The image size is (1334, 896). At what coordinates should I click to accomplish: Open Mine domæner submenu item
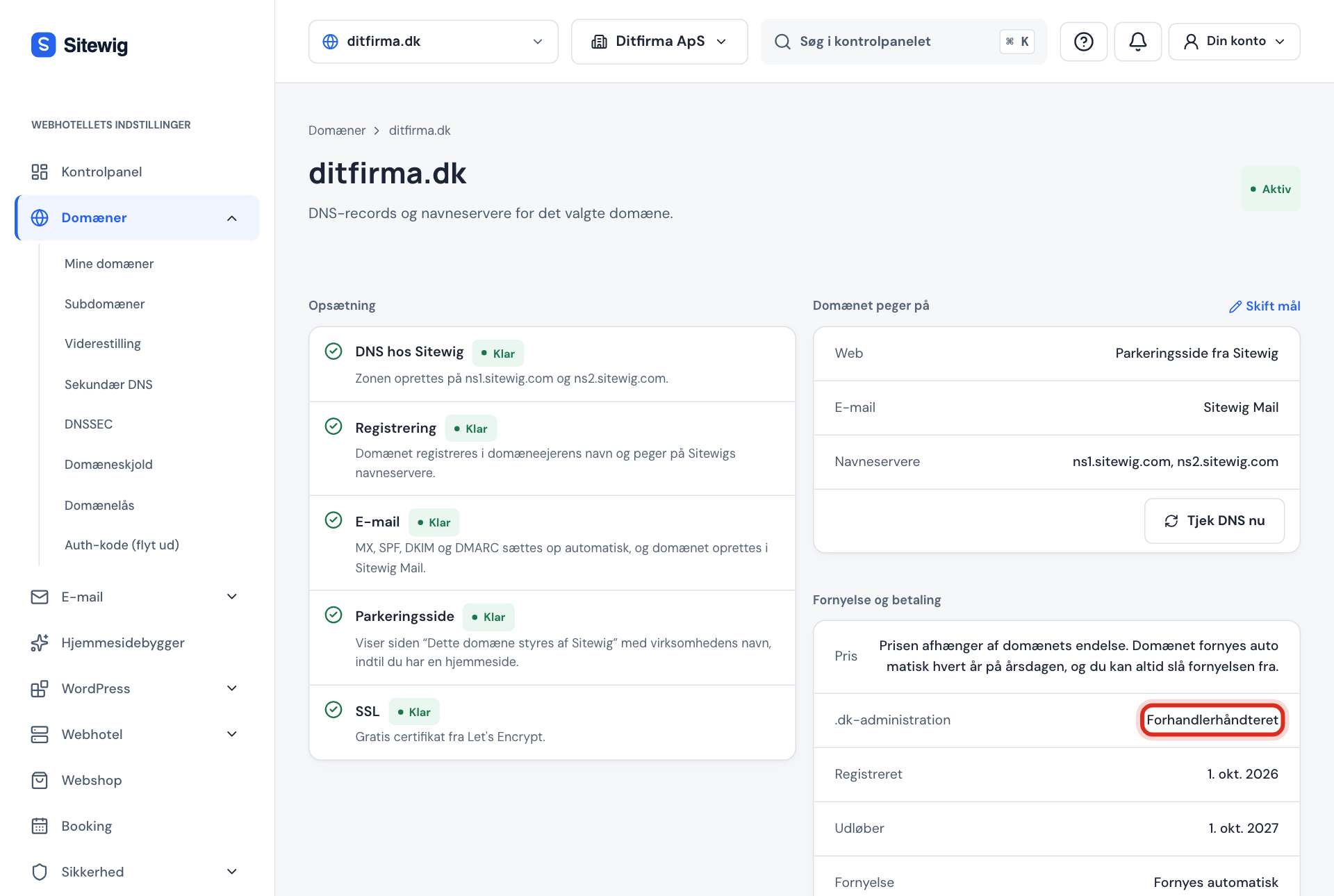pyautogui.click(x=109, y=263)
